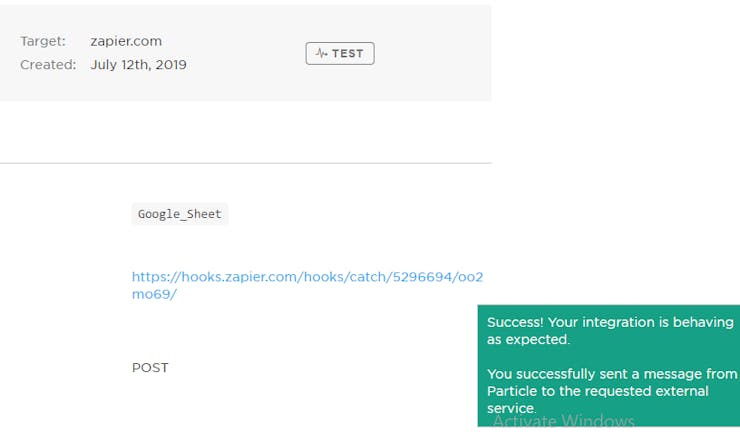Click the "service." word in notification
This screenshot has height=432, width=740.
(x=511, y=408)
